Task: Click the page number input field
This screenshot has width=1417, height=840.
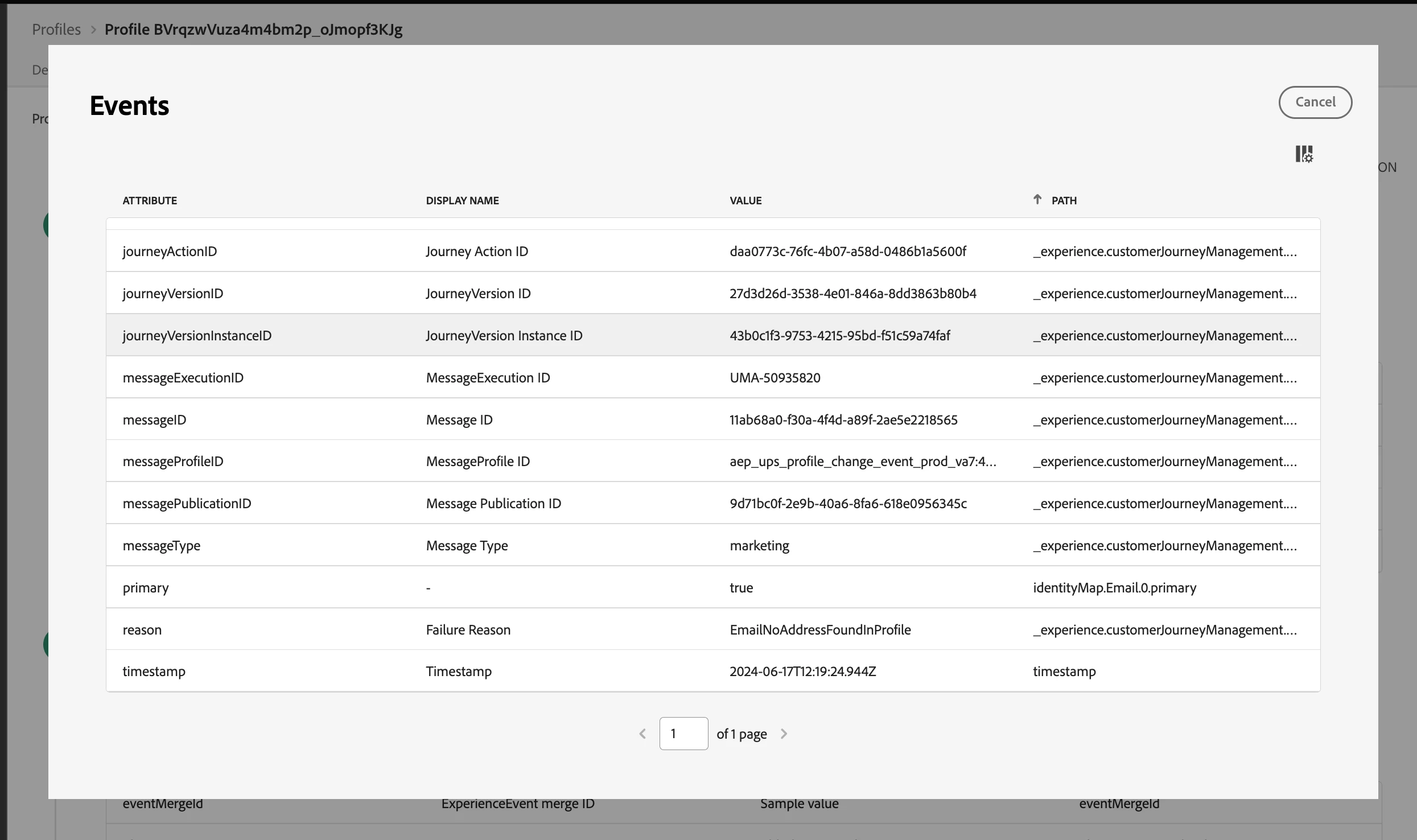Action: pyautogui.click(x=683, y=734)
